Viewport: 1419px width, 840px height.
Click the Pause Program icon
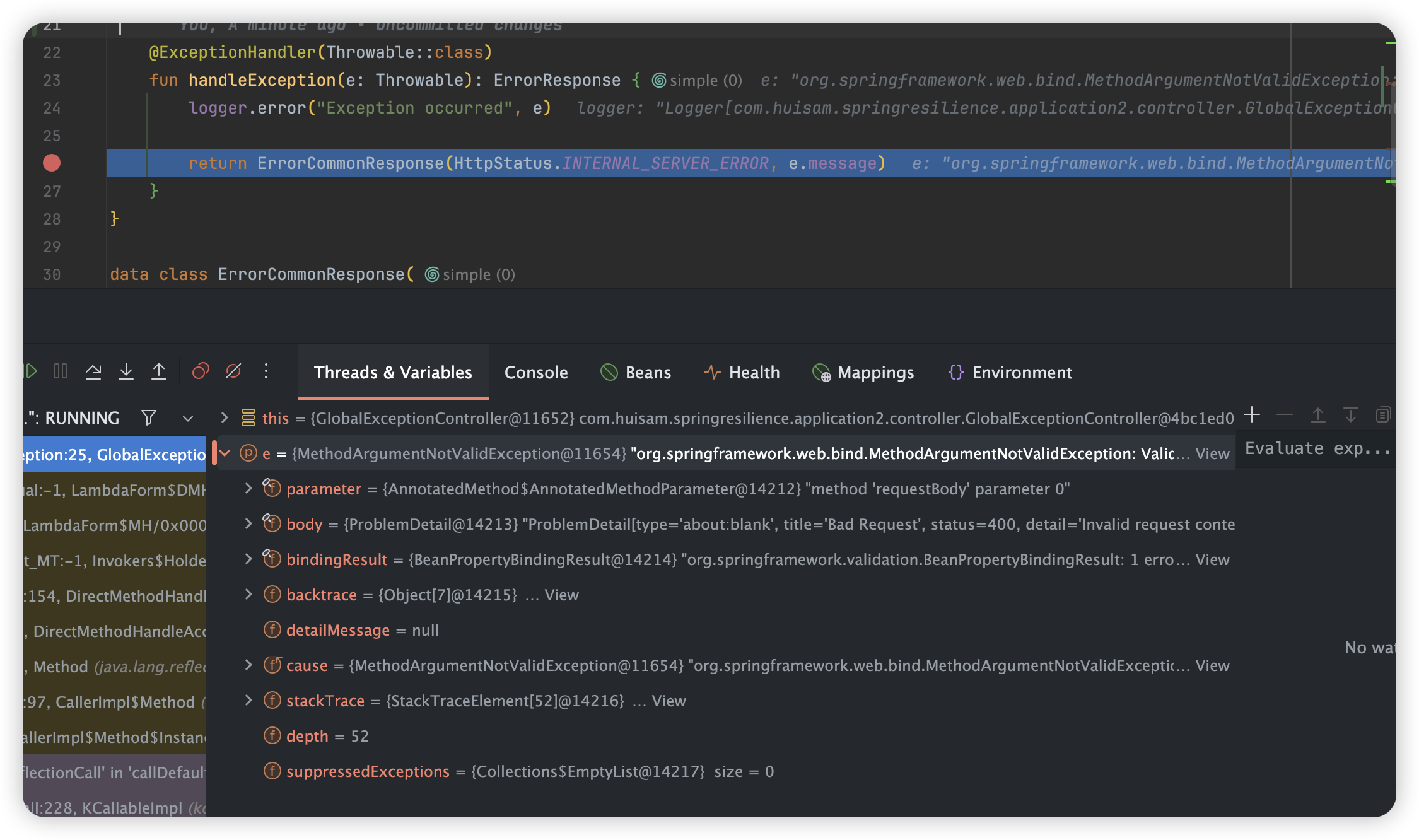(x=61, y=371)
